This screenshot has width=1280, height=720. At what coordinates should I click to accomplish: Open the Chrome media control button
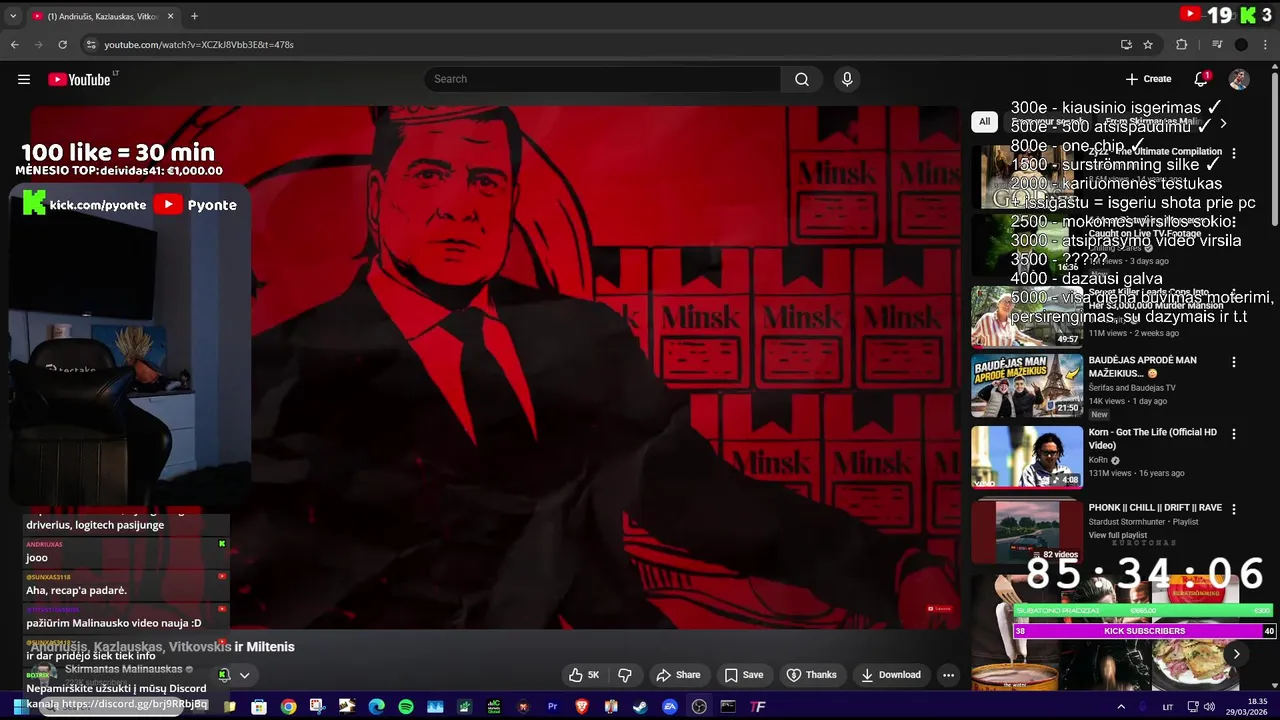coord(1217,45)
